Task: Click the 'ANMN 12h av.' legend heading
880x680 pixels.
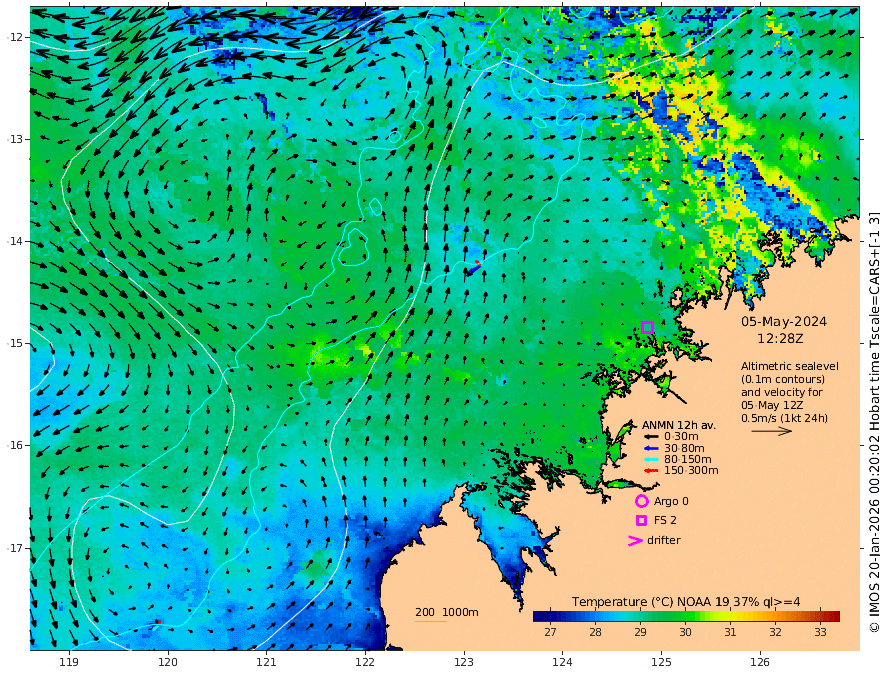Action: click(679, 425)
